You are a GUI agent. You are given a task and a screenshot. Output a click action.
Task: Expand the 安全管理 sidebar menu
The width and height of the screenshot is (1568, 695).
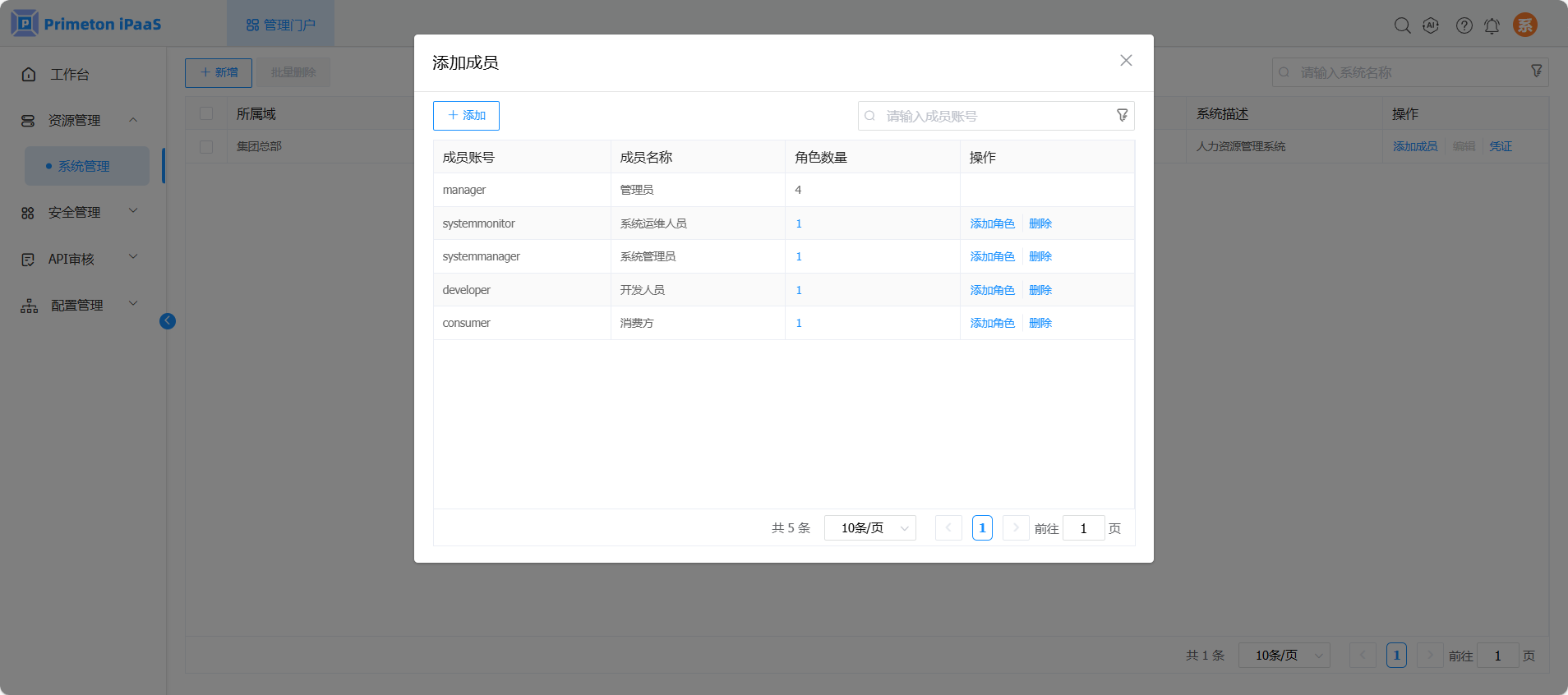74,212
